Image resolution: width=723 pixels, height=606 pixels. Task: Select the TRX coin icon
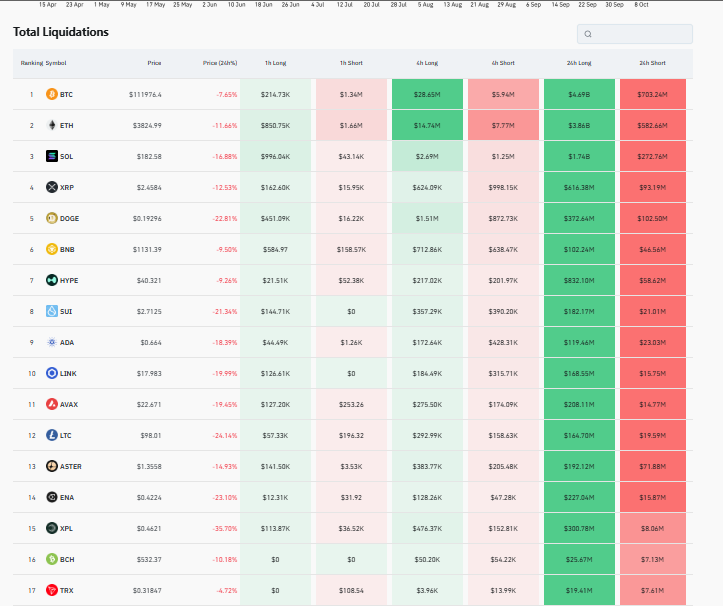point(52,591)
